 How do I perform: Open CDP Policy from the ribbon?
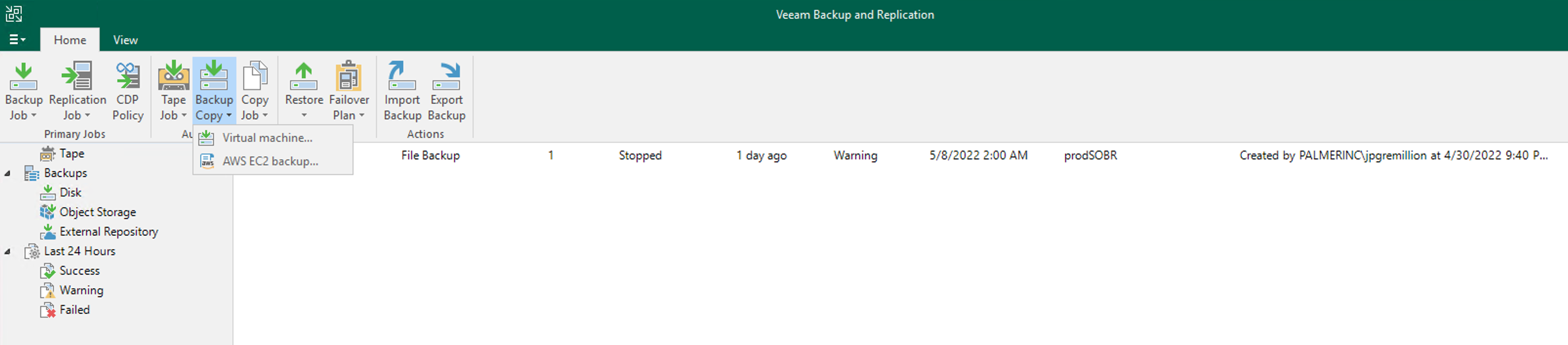pos(127,91)
